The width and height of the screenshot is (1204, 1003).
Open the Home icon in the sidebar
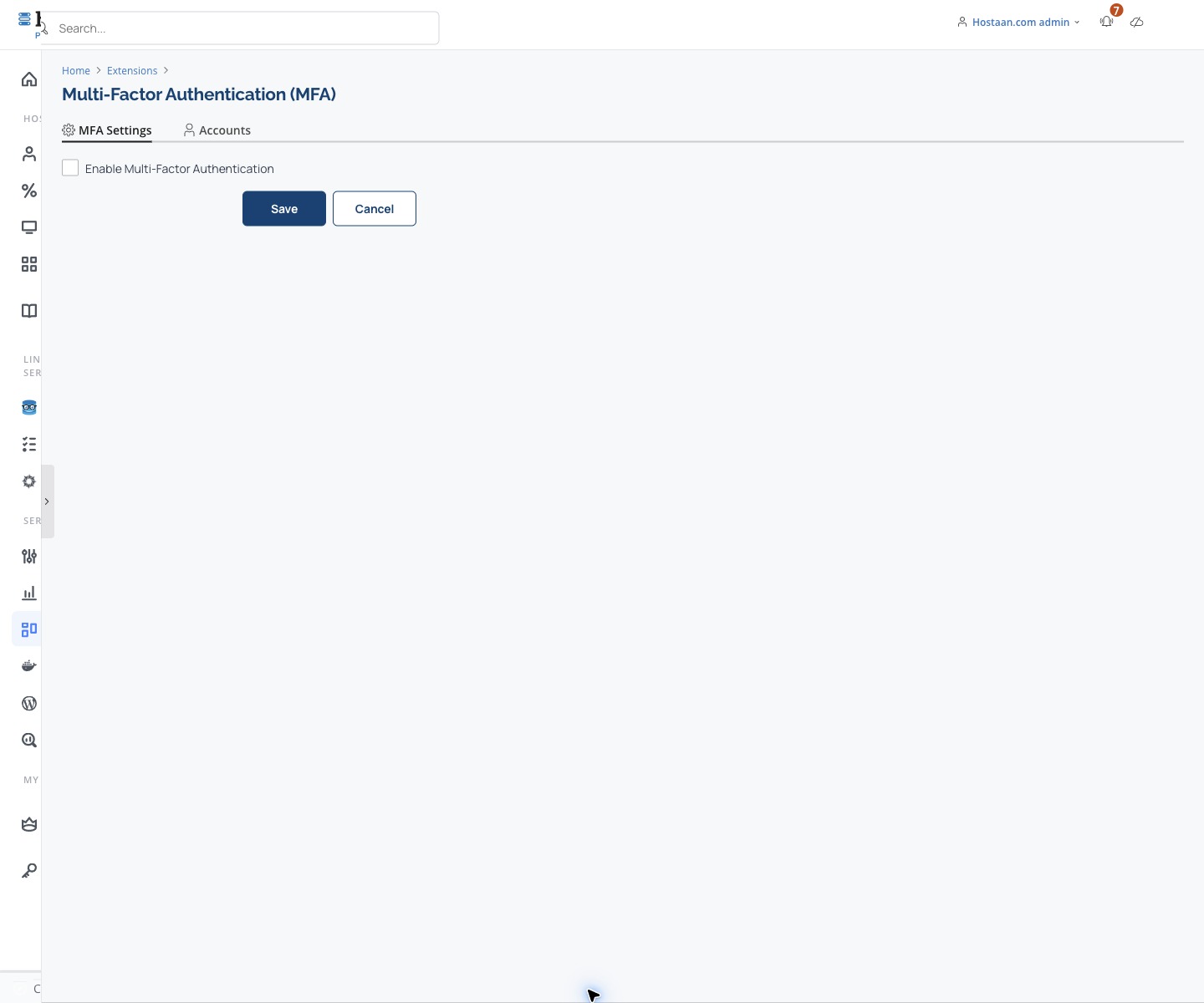pyautogui.click(x=29, y=79)
